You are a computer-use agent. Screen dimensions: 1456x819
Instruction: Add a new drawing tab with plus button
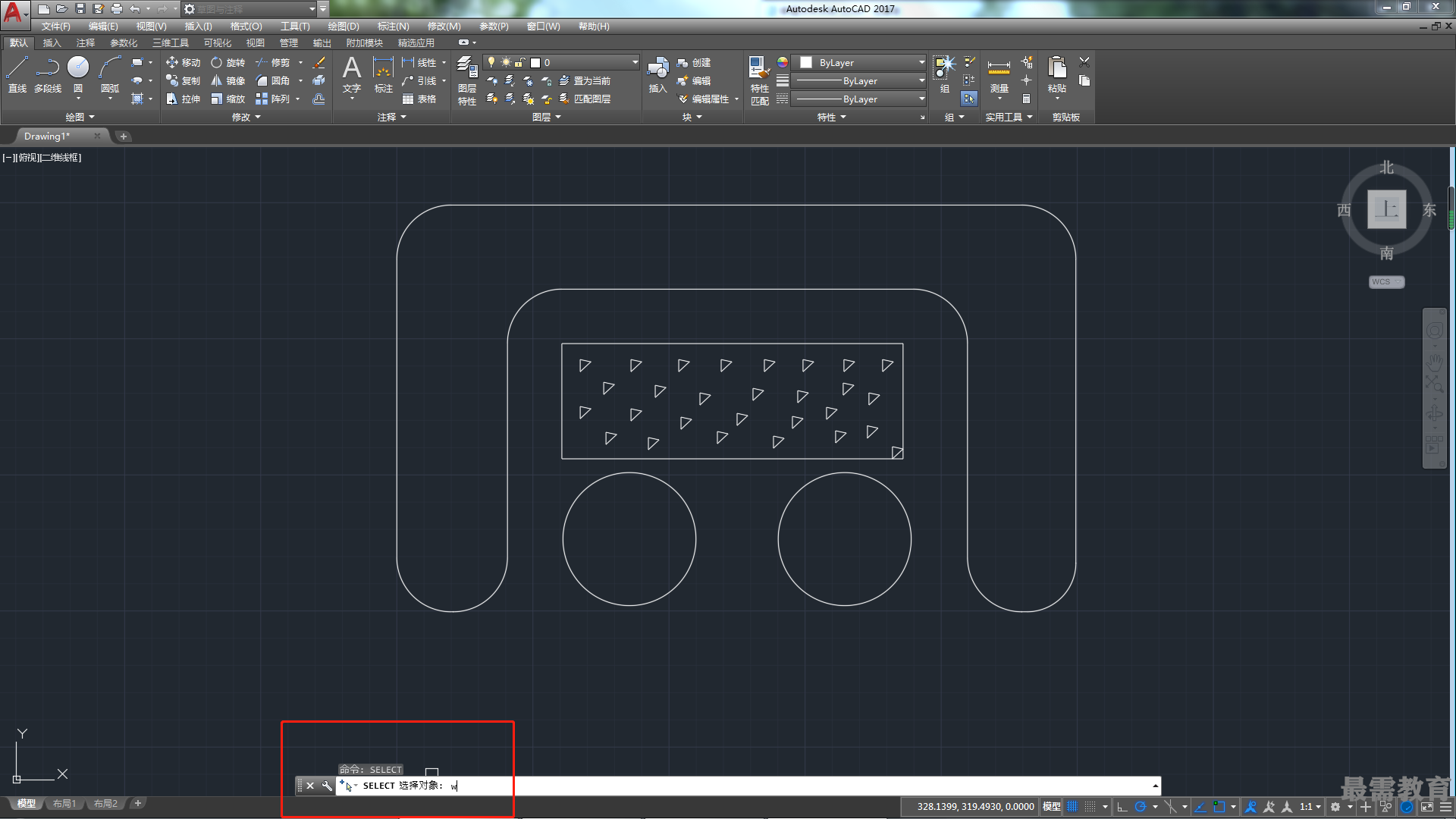point(124,136)
